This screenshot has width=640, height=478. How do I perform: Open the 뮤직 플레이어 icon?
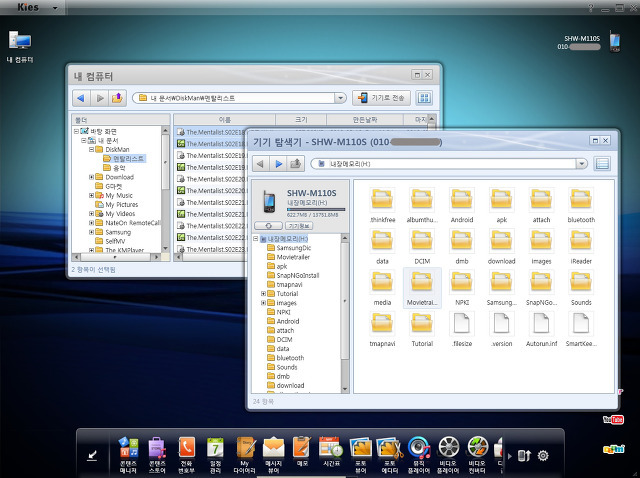[419, 454]
